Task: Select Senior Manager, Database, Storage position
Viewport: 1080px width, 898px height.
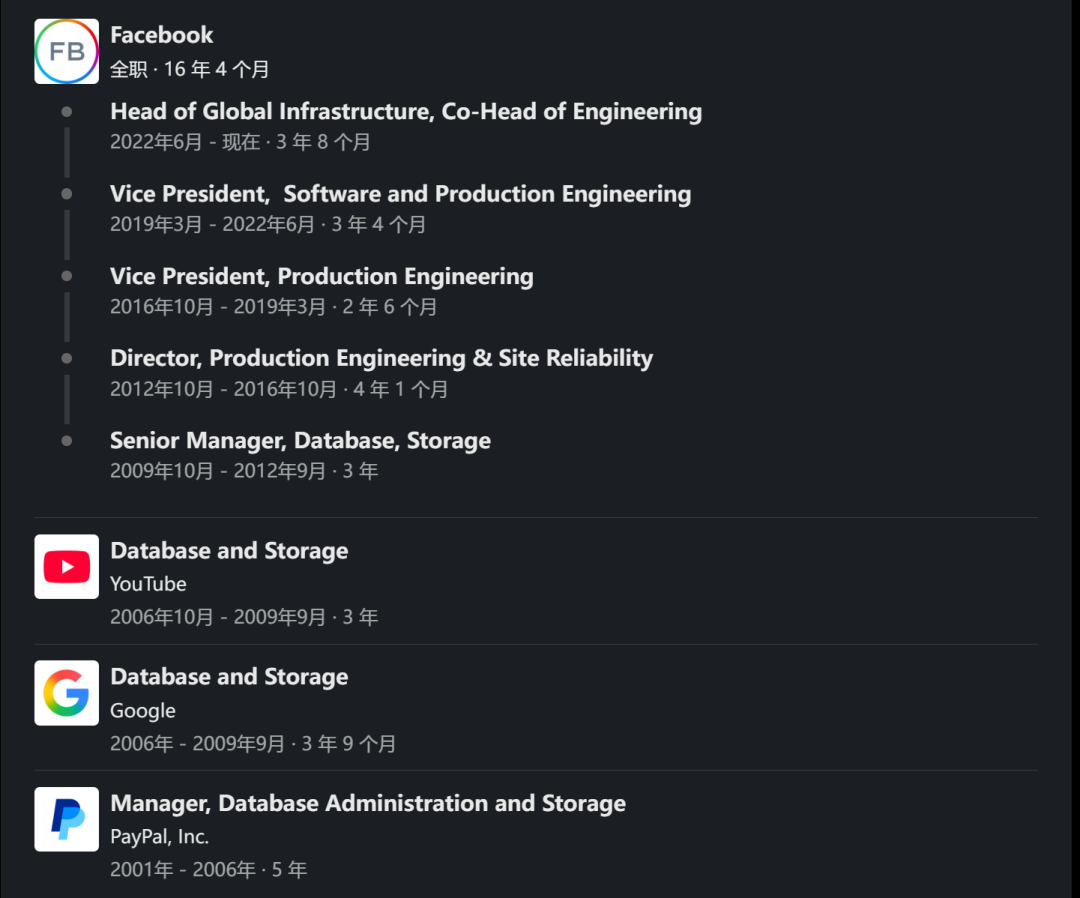Action: tap(300, 440)
